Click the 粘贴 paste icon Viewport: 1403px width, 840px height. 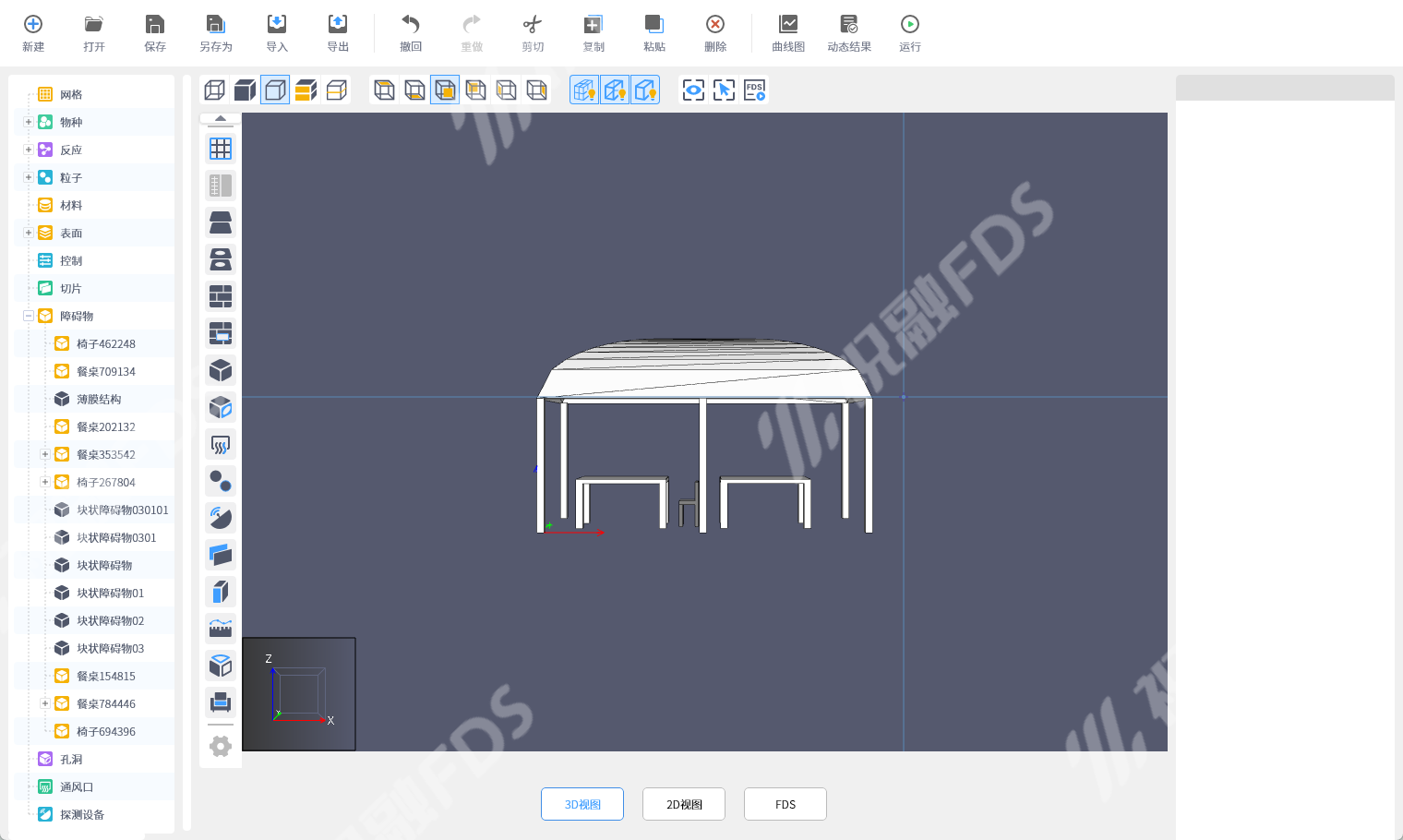654,24
